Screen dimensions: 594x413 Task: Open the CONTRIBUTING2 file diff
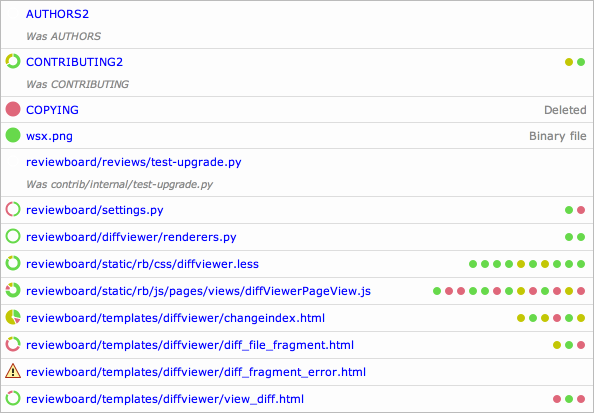pos(74,62)
